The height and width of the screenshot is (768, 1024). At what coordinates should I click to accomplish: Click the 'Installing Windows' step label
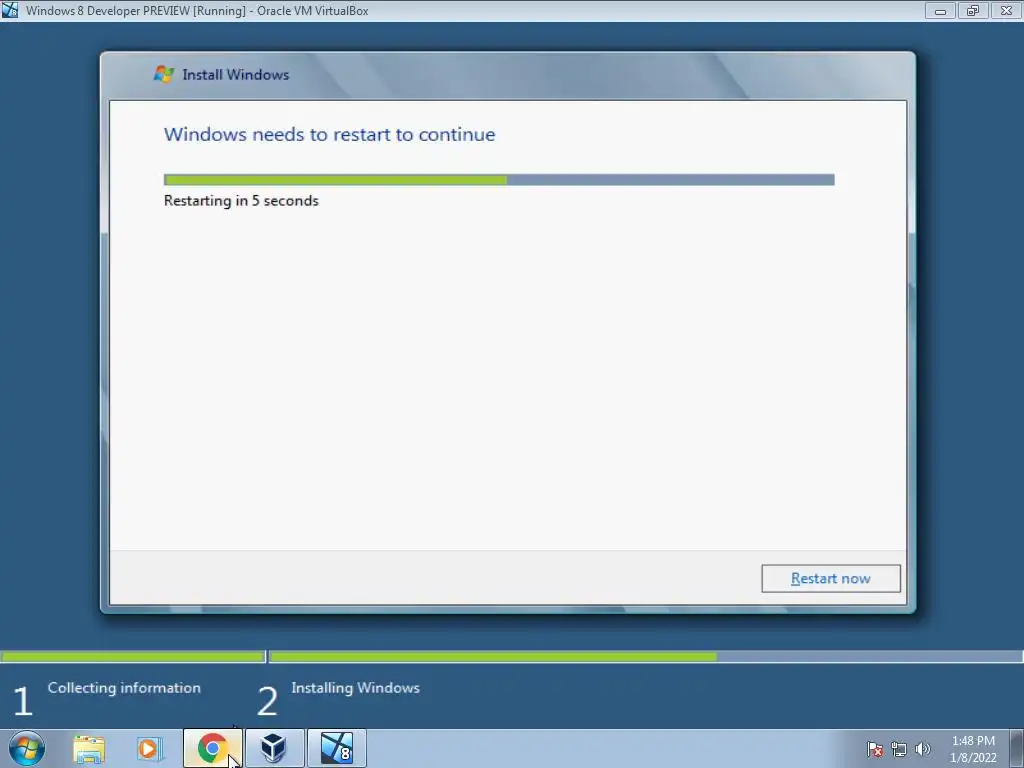point(355,688)
